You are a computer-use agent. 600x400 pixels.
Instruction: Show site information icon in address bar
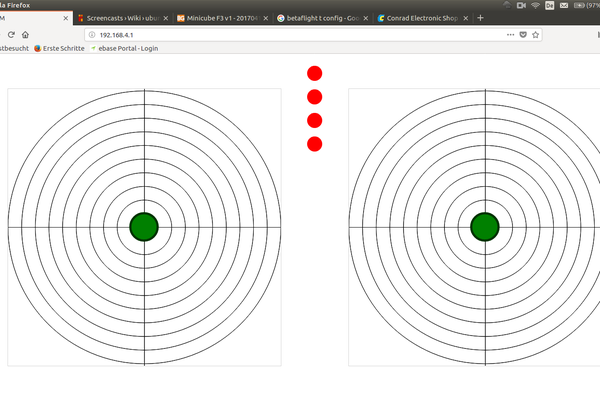point(92,35)
